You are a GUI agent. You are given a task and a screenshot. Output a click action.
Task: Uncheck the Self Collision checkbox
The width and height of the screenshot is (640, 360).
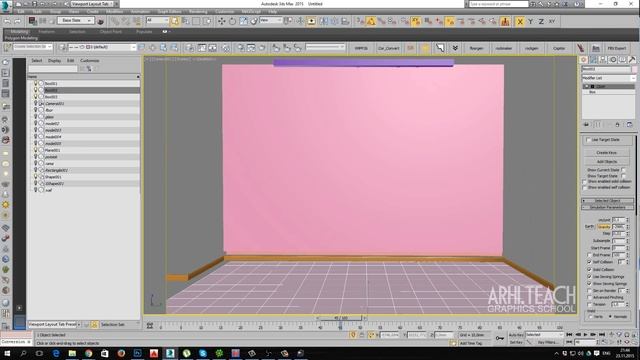589,262
